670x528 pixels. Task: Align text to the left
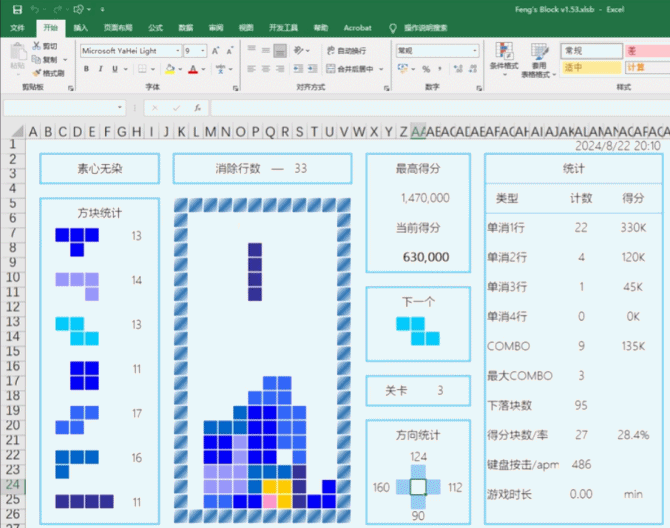pyautogui.click(x=252, y=69)
